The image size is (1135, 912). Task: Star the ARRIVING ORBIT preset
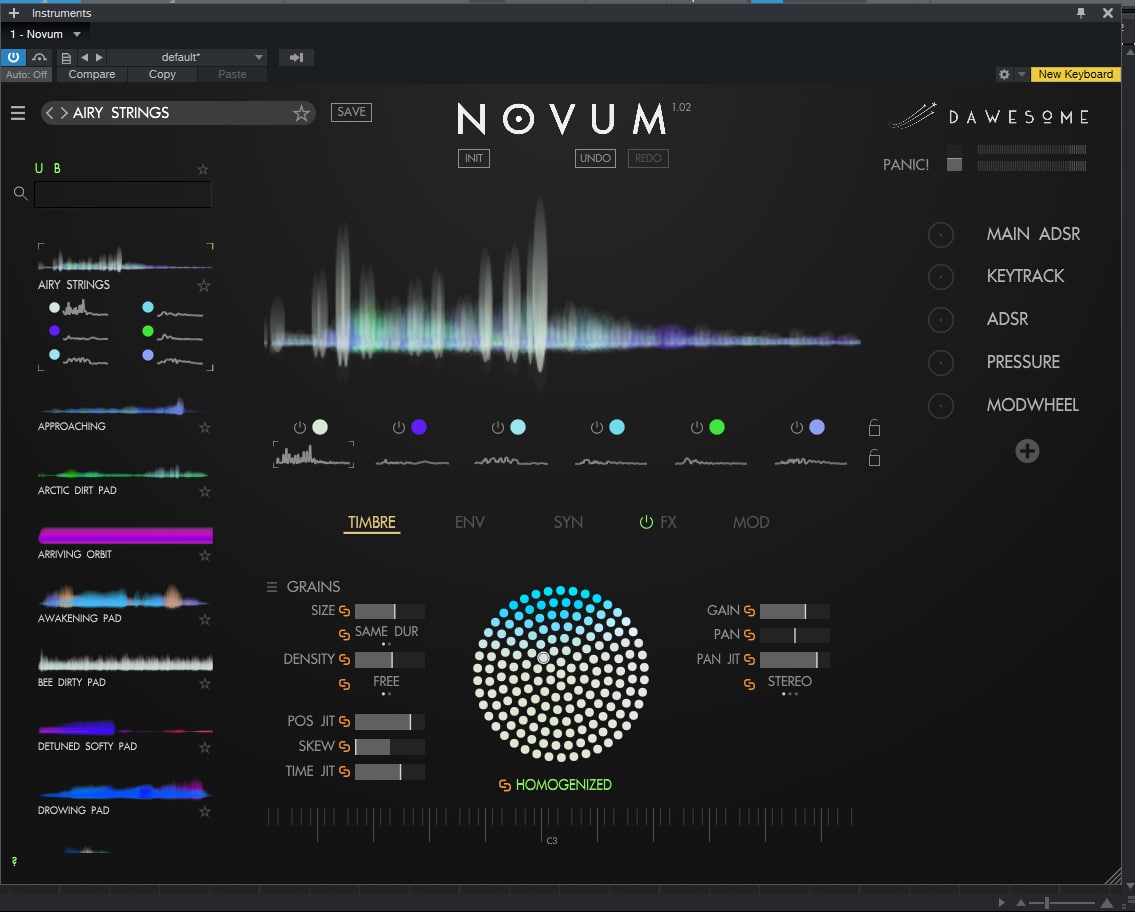coord(205,555)
